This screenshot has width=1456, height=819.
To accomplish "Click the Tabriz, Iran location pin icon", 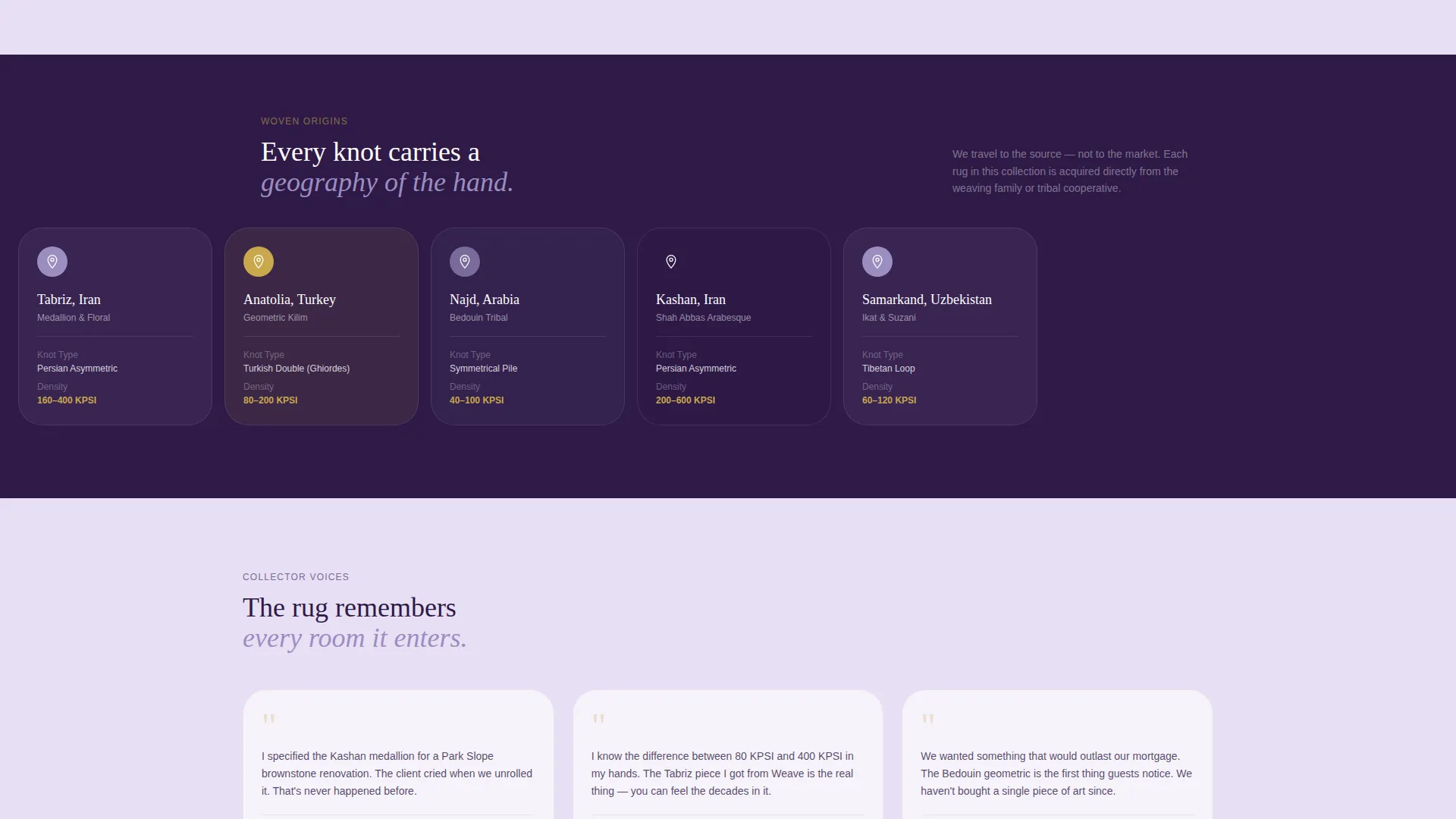I will pos(52,262).
